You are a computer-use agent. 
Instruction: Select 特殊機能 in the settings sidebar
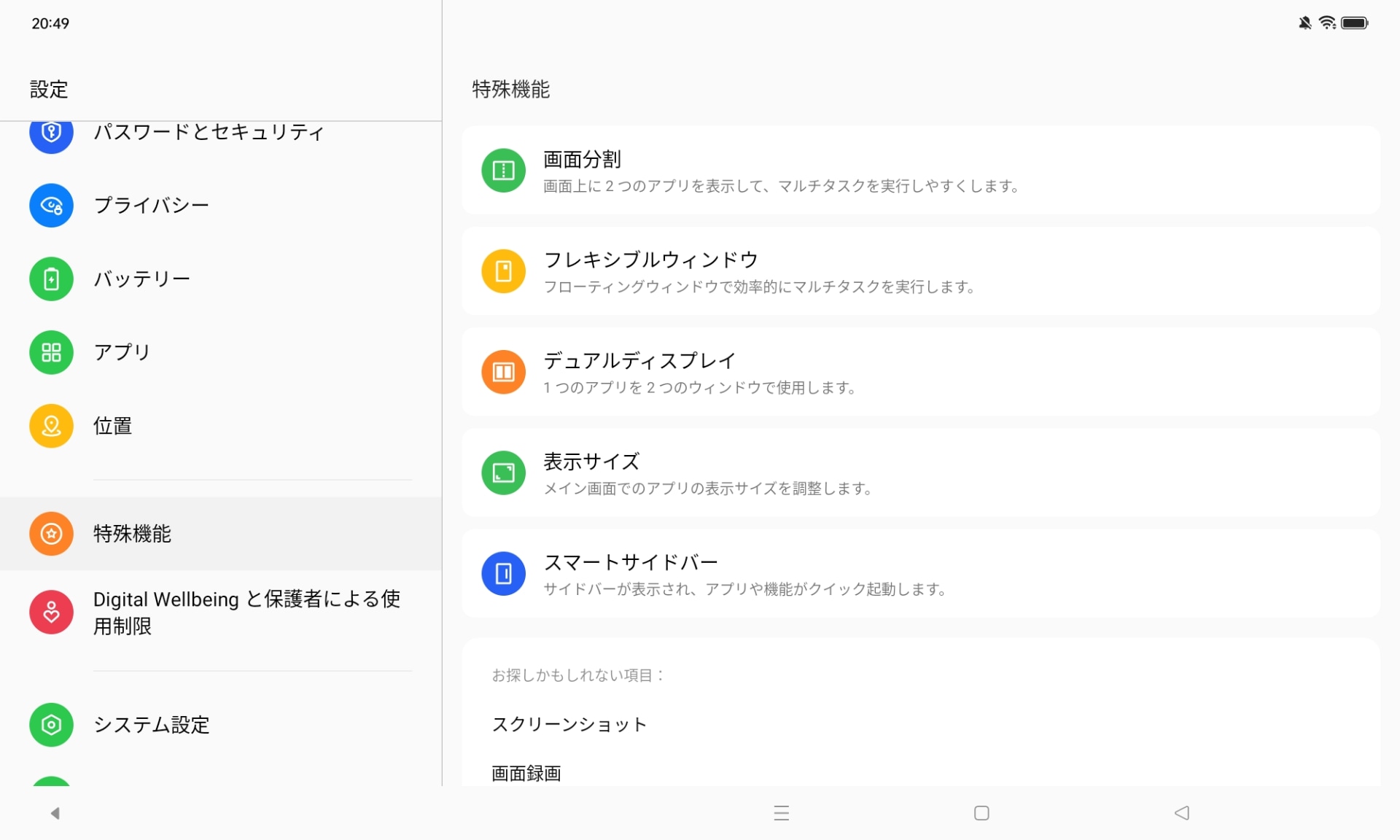132,534
